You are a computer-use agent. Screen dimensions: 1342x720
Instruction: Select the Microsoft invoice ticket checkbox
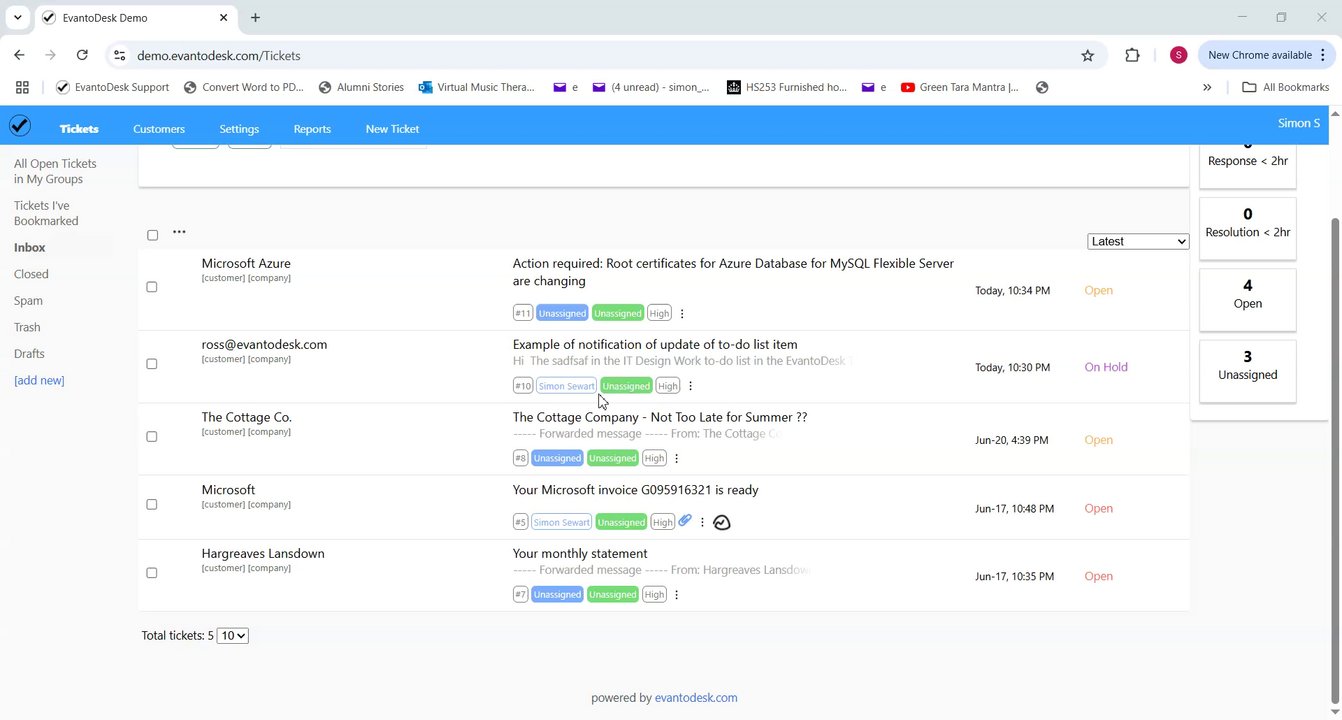coord(152,505)
